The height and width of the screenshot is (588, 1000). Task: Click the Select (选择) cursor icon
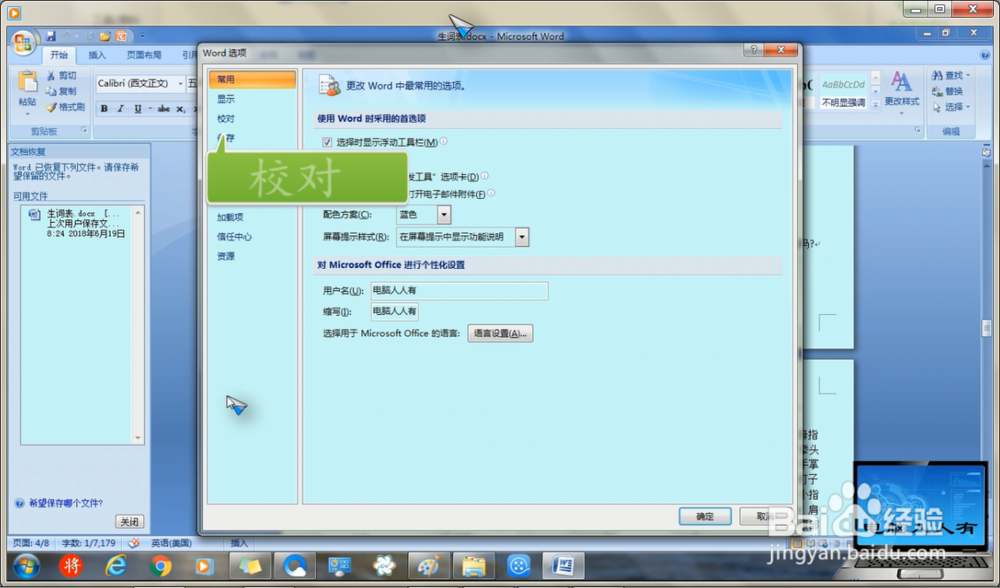click(937, 107)
